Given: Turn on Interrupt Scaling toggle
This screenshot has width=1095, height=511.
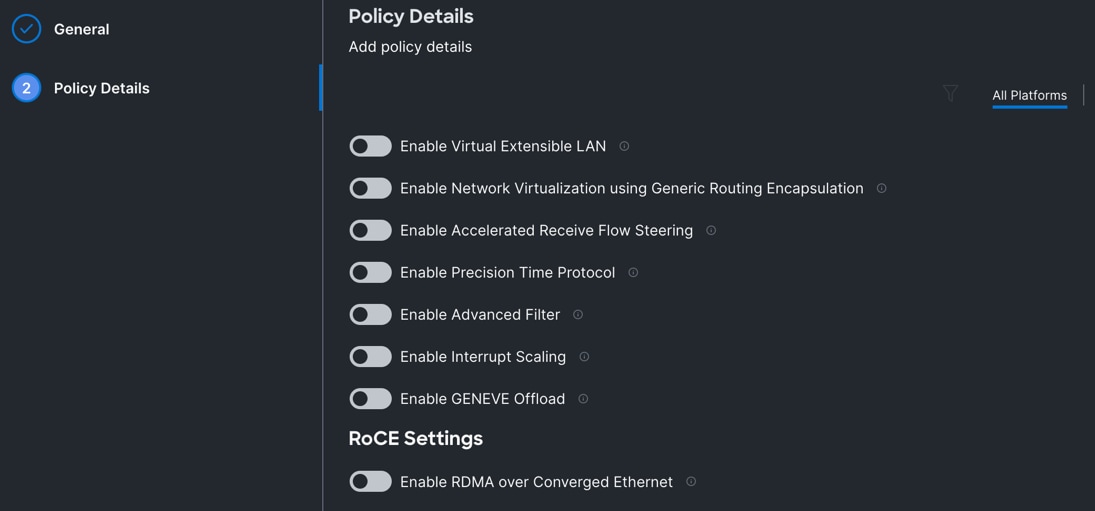Looking at the screenshot, I should tap(370, 356).
